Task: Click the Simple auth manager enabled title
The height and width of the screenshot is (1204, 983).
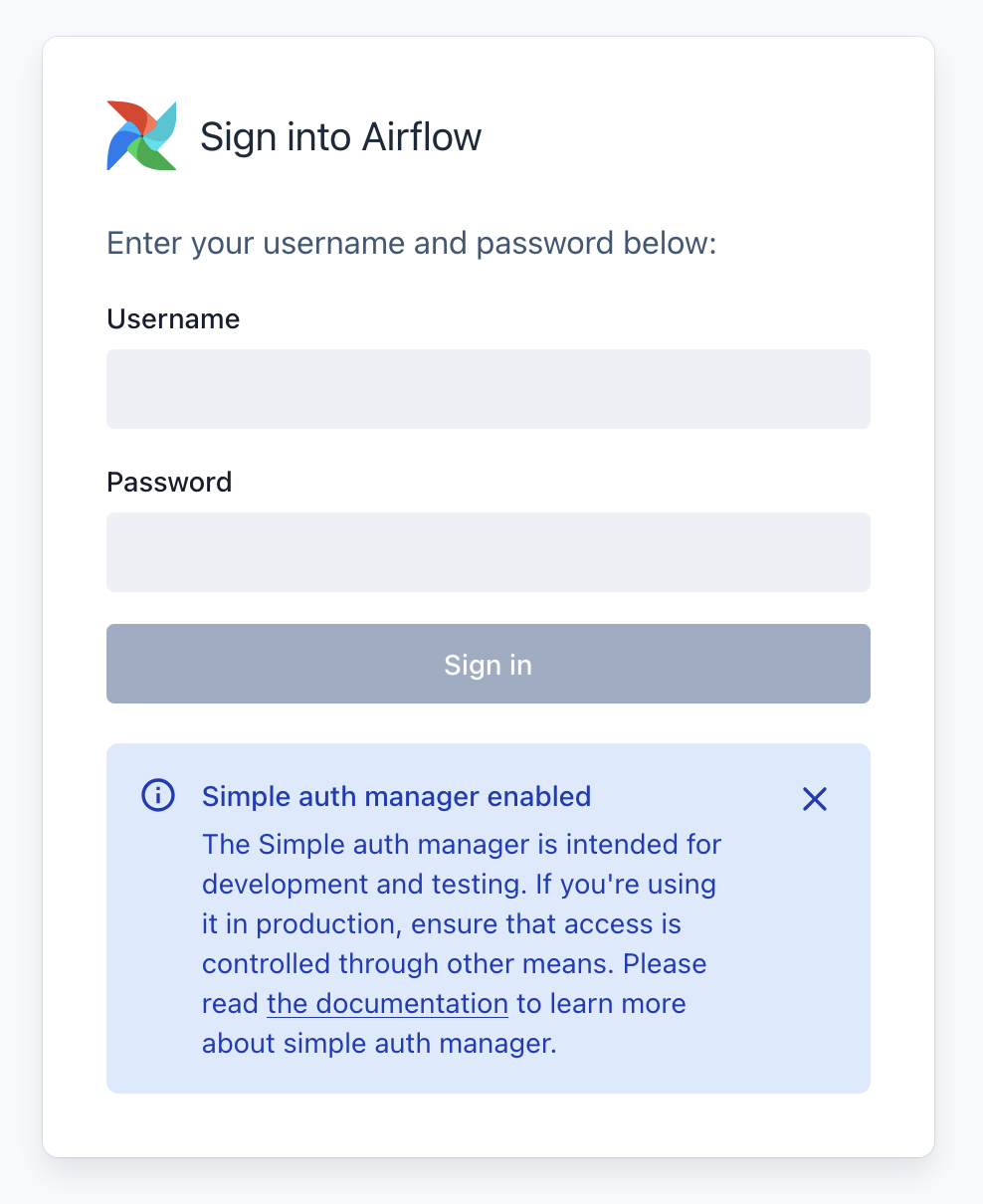Action: pos(396,796)
